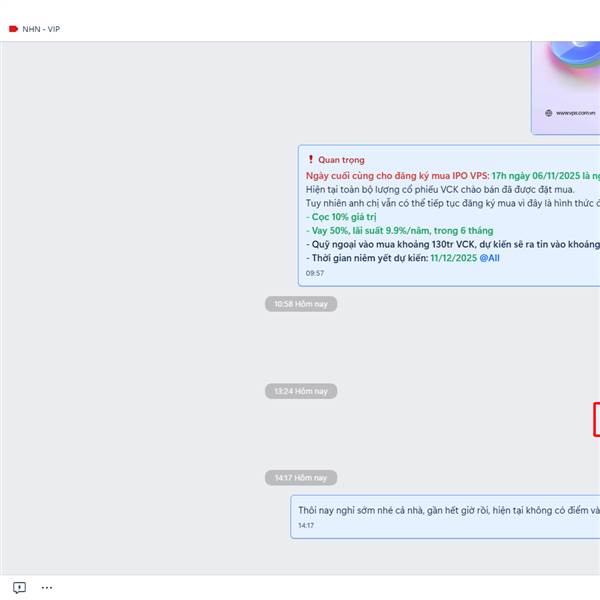Select the message starting "Thôi nay nghỉ sớm"
The image size is (600, 600).
(x=449, y=510)
